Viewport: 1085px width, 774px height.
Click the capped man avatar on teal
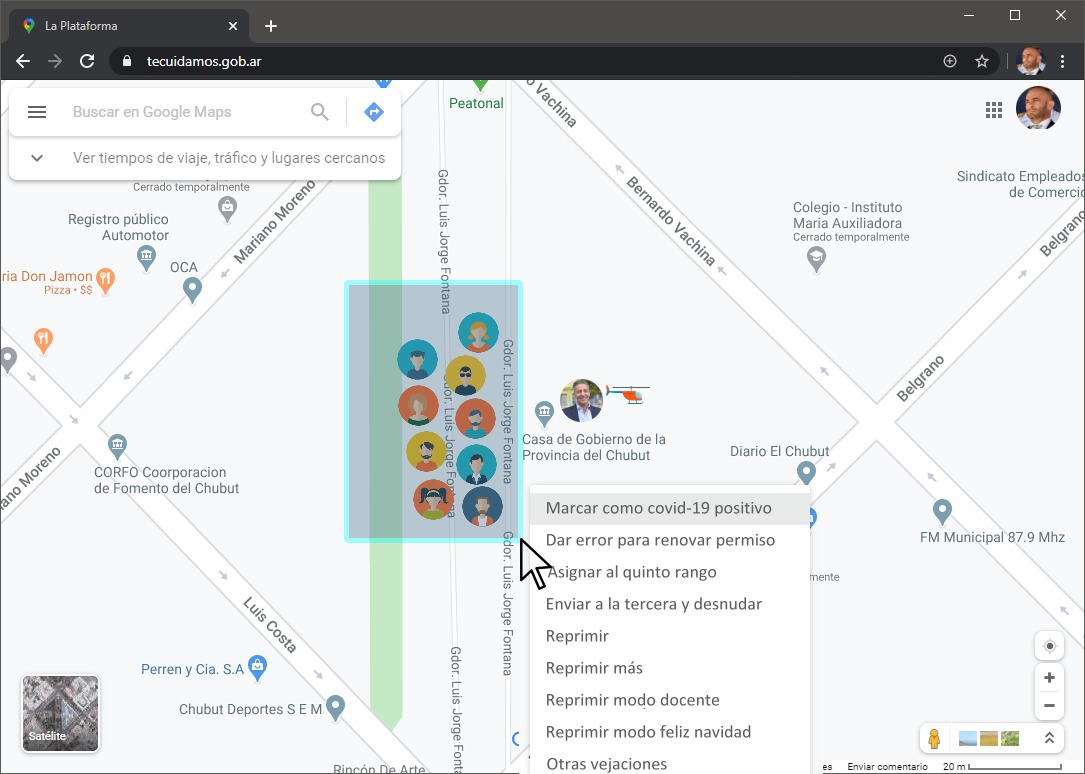[417, 360]
